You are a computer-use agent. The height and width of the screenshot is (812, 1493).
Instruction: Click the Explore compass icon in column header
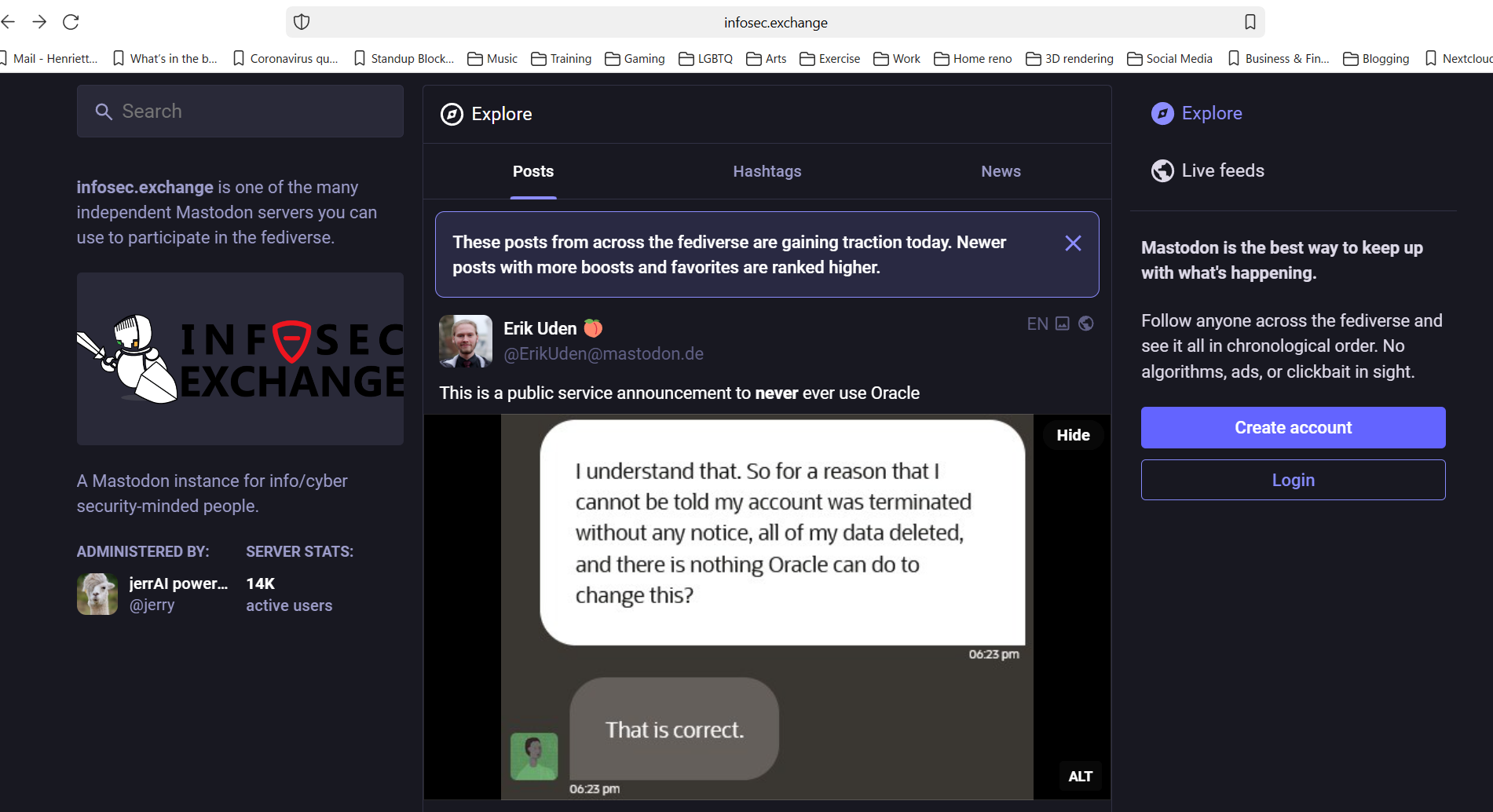[x=452, y=115]
